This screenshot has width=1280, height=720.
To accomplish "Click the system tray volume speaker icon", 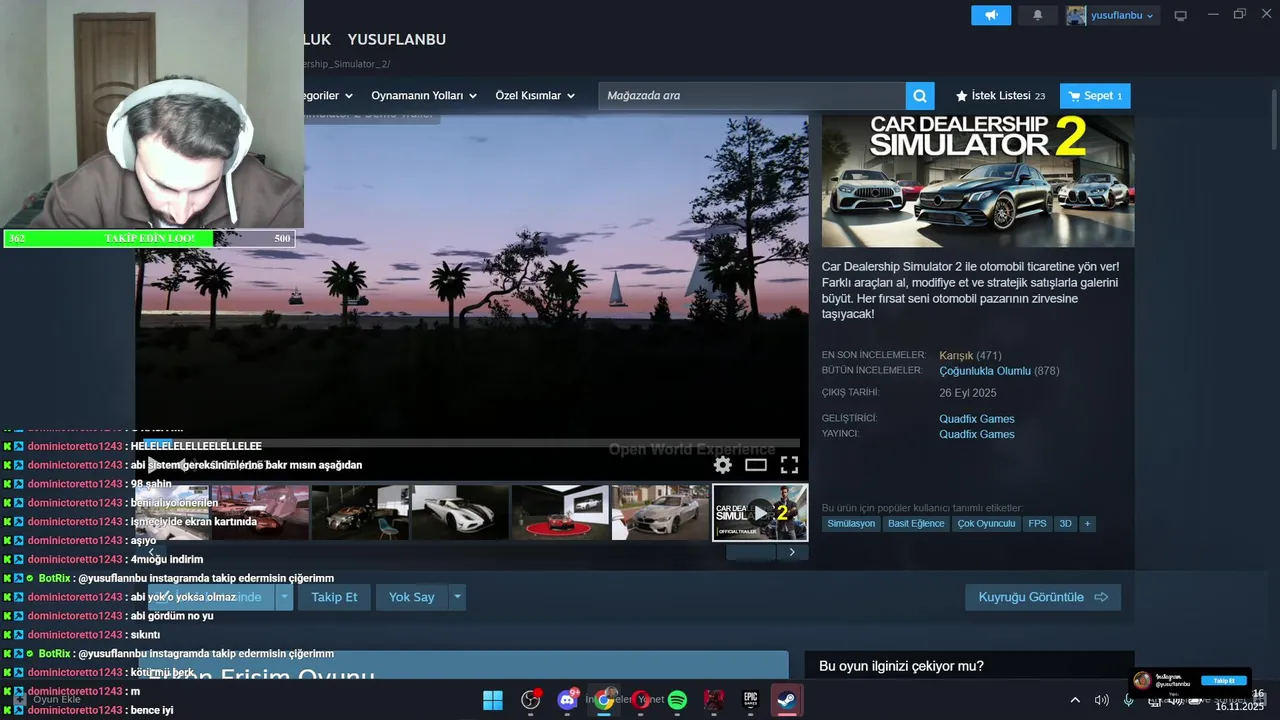I will pyautogui.click(x=1101, y=700).
